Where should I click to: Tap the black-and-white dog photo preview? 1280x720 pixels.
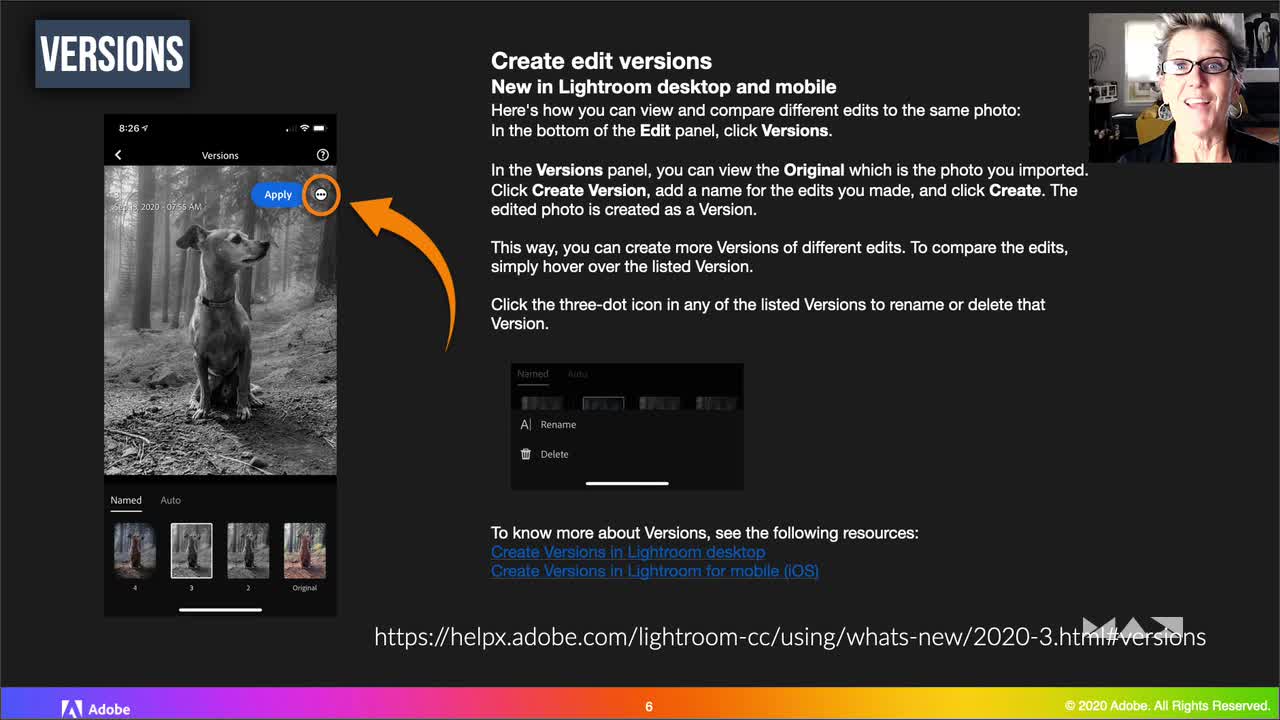tap(220, 320)
